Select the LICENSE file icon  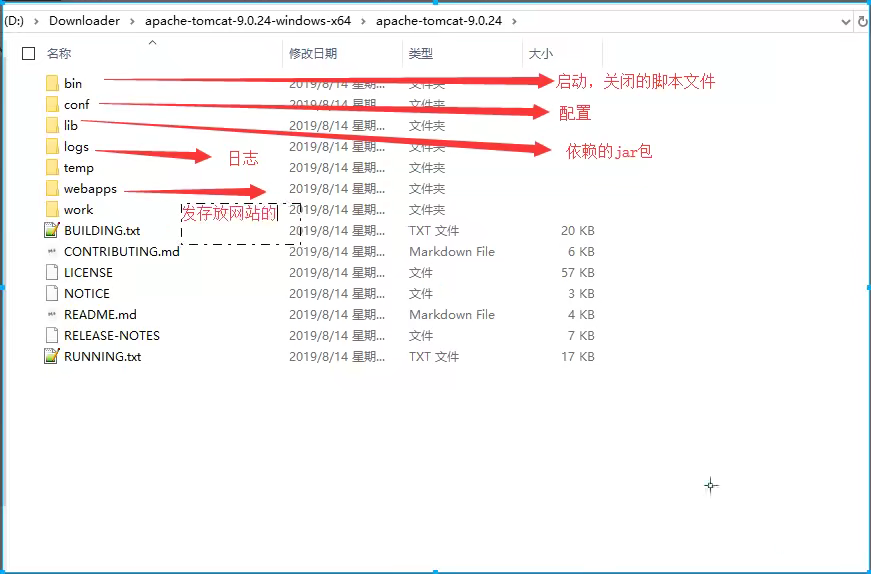52,272
